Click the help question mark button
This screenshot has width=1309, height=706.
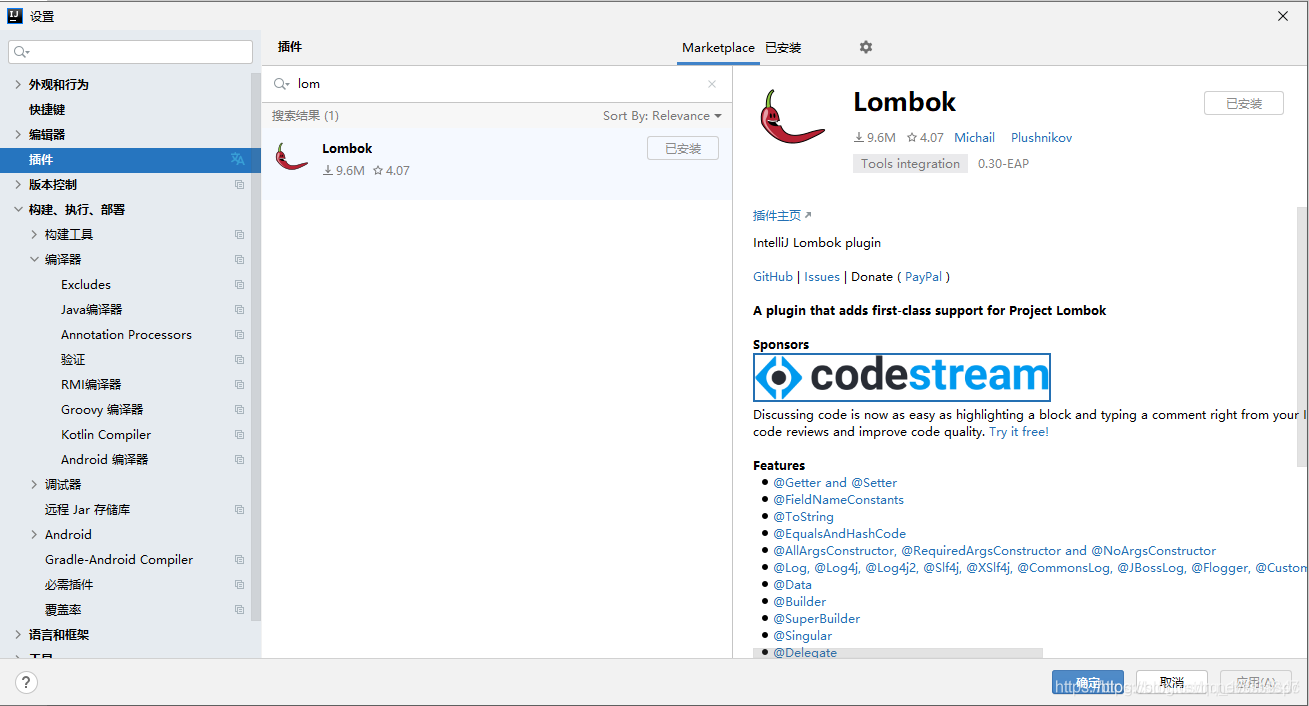(x=26, y=682)
